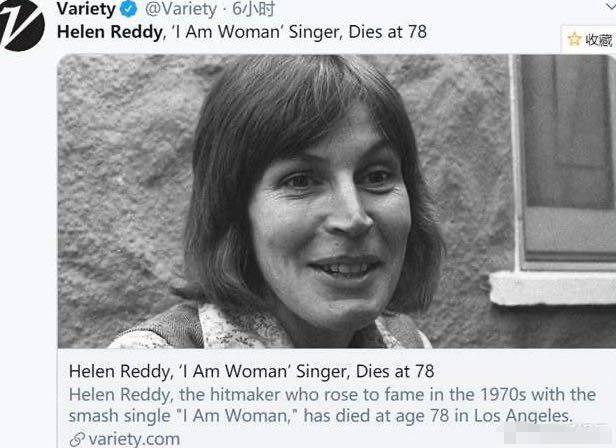Open the Variety display name link
616x448 pixels.
coord(86,9)
